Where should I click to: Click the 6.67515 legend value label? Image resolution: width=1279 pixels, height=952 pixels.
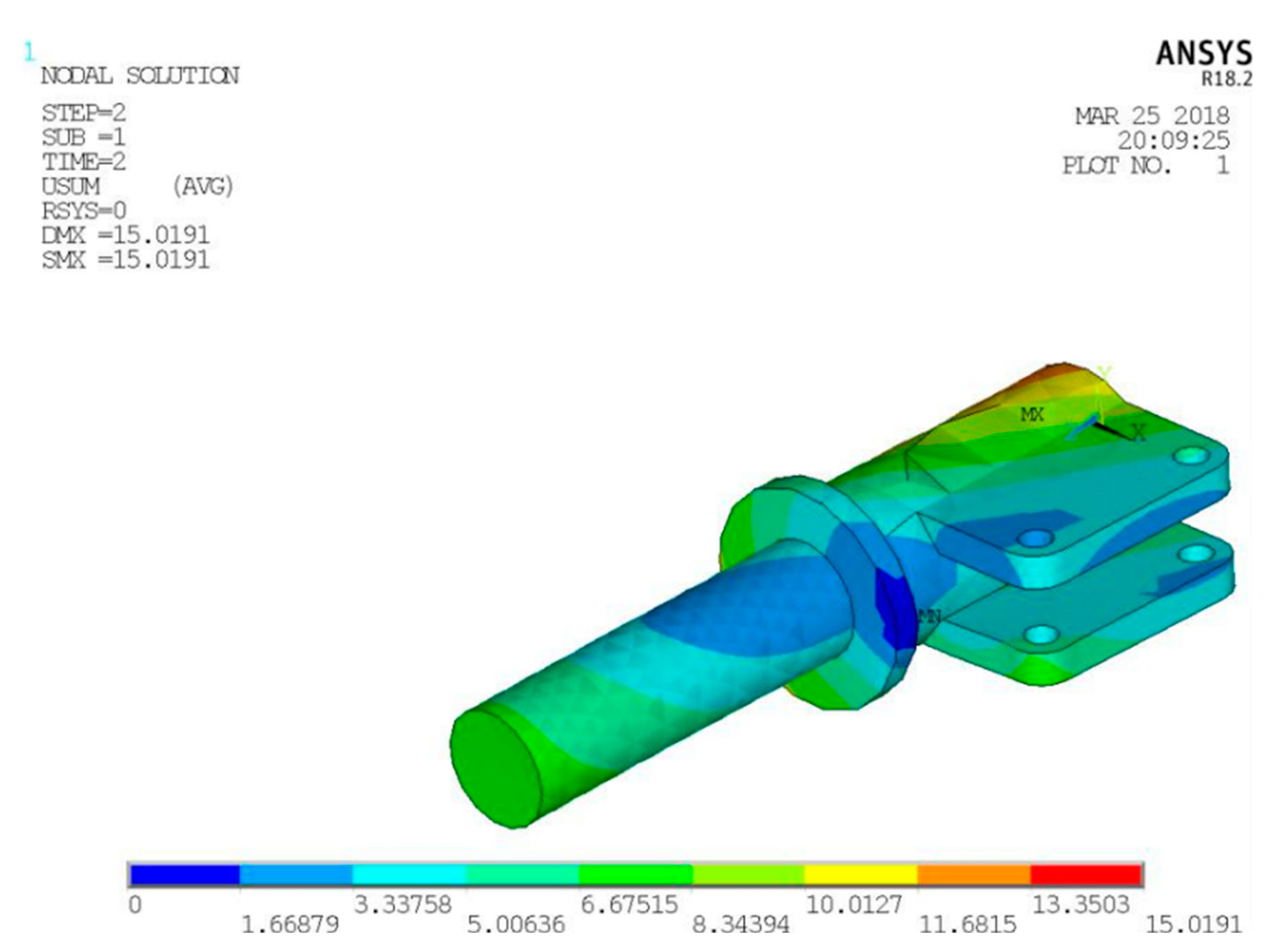tap(629, 905)
